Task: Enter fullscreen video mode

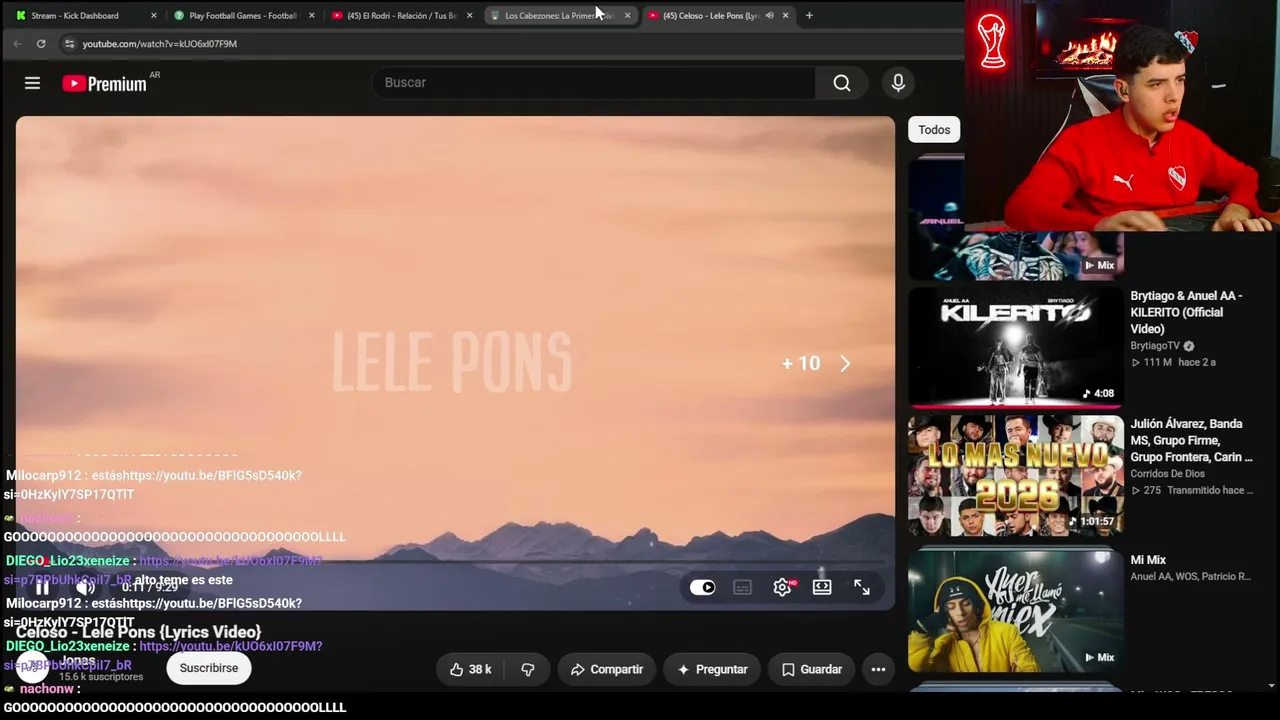Action: click(x=862, y=587)
